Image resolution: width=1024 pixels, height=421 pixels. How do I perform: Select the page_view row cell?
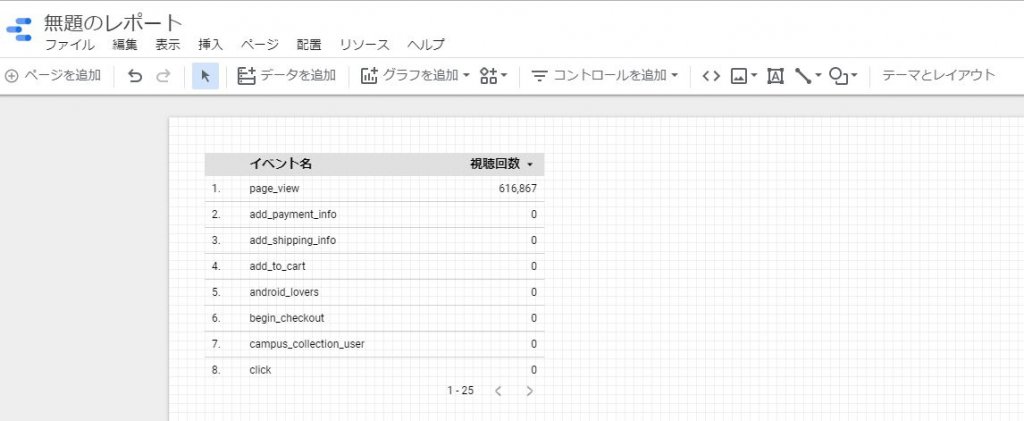(x=274, y=189)
